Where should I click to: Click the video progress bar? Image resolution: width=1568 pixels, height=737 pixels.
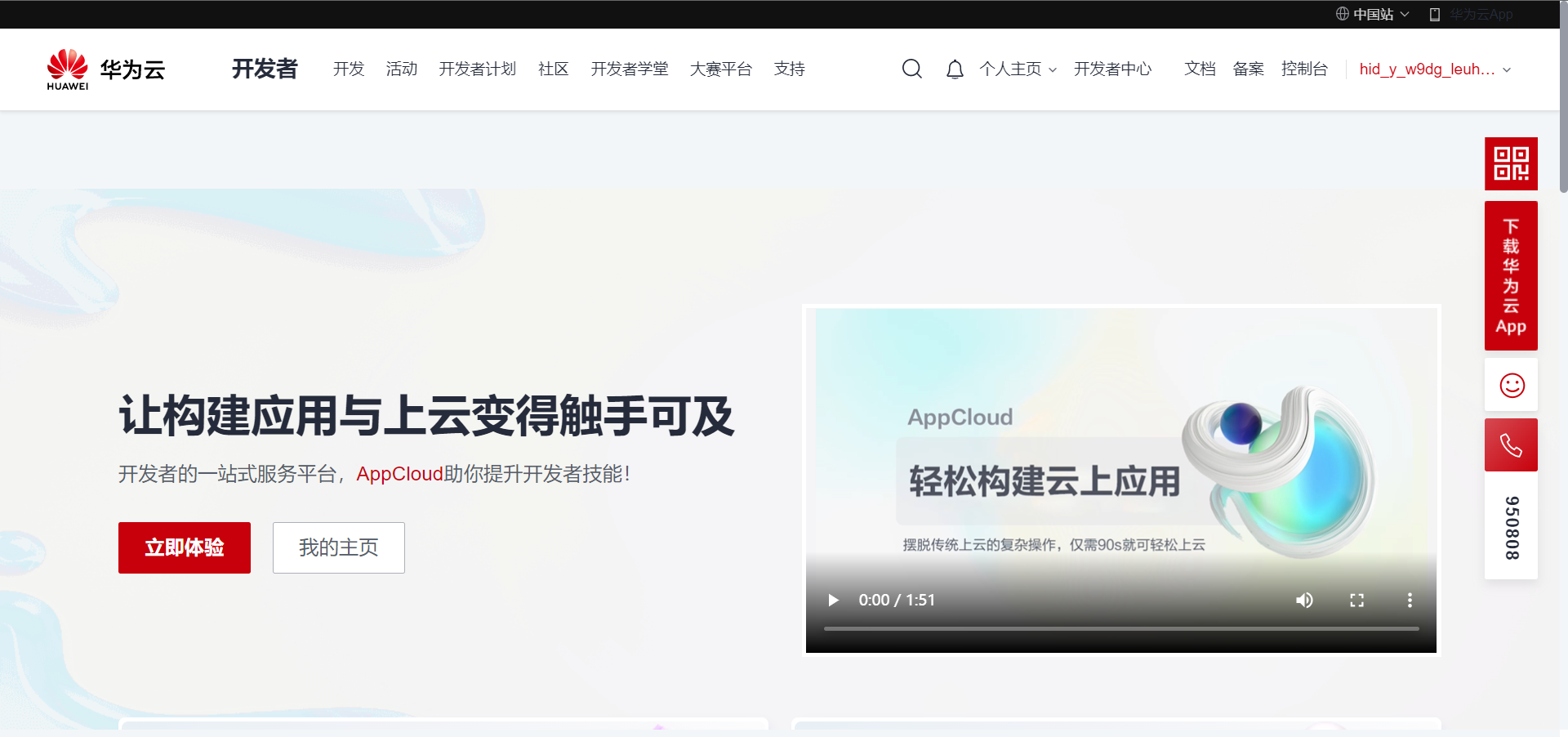[1120, 628]
